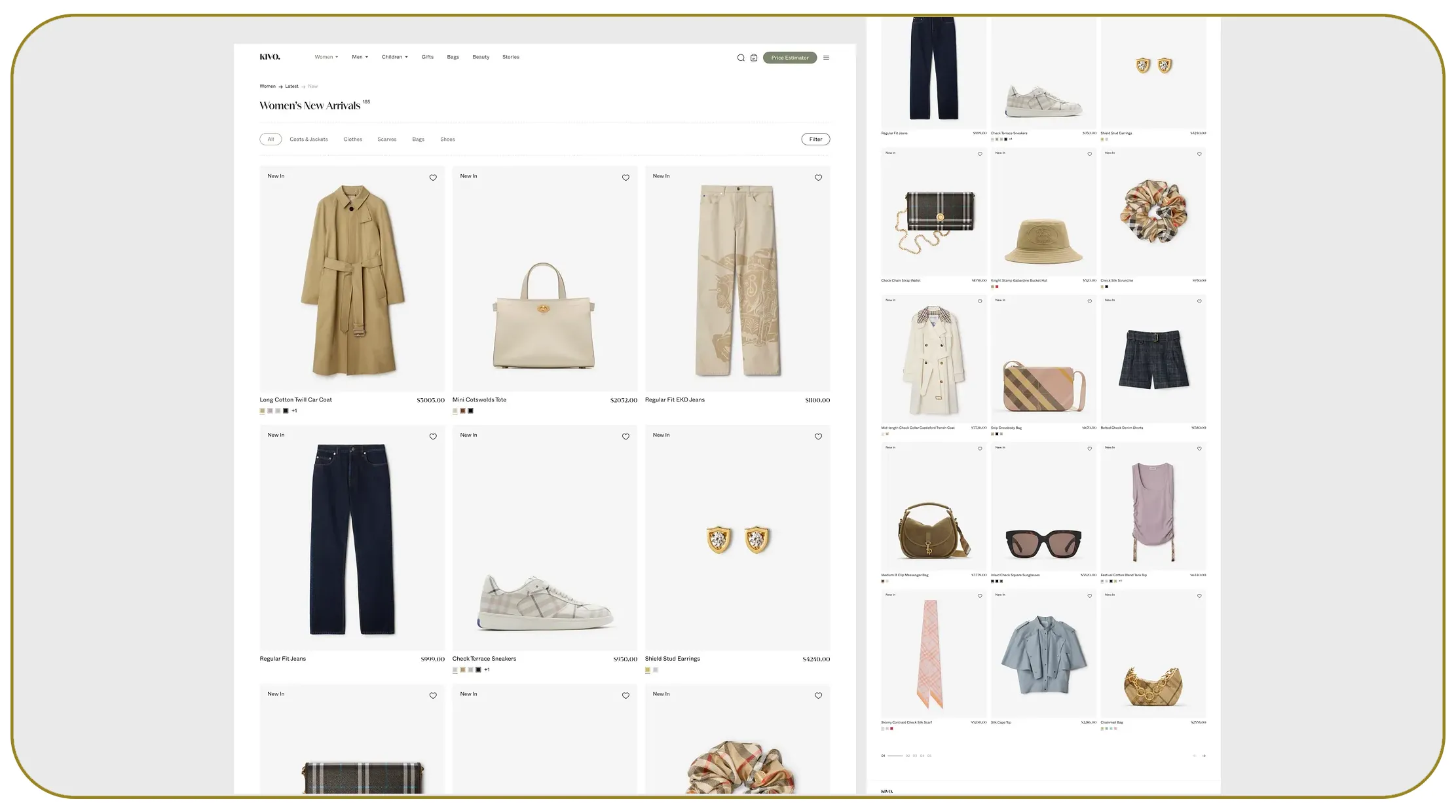Image resolution: width=1456 pixels, height=812 pixels.
Task: Open the Mini Cotswolds Tote product title
Action: click(x=479, y=399)
